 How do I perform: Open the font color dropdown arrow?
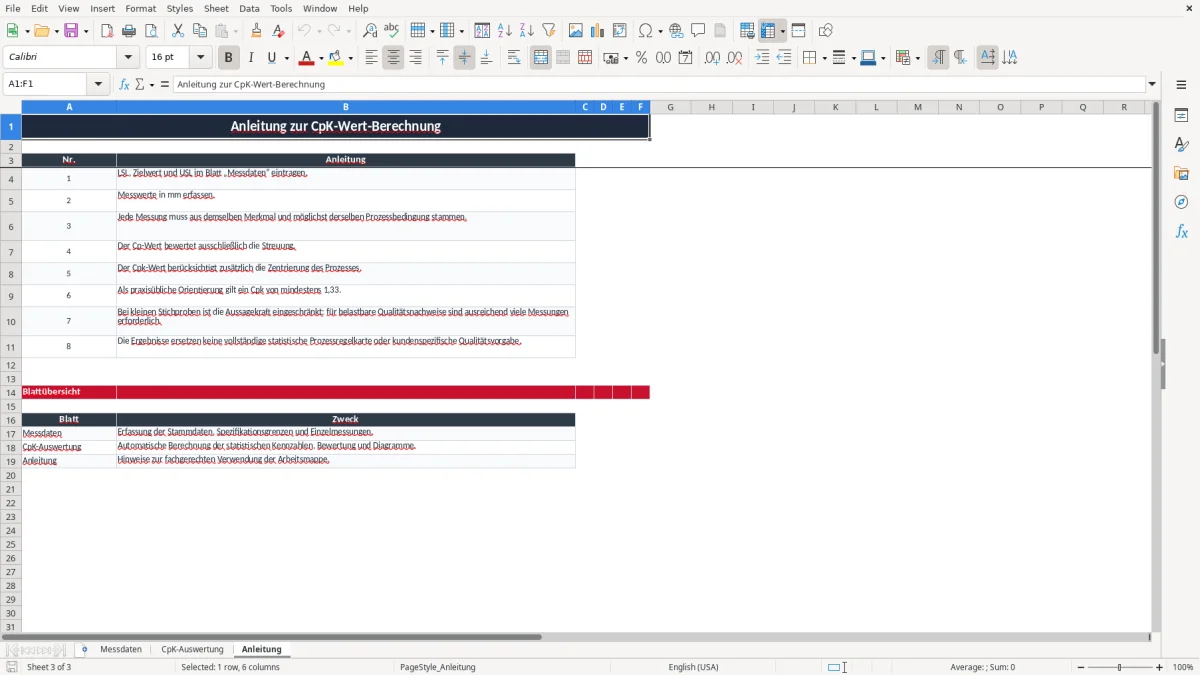321,58
